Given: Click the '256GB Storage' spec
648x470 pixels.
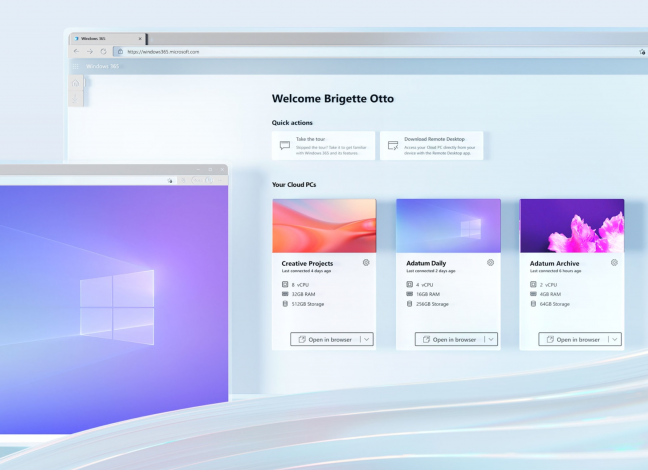Looking at the screenshot, I should (x=432, y=304).
